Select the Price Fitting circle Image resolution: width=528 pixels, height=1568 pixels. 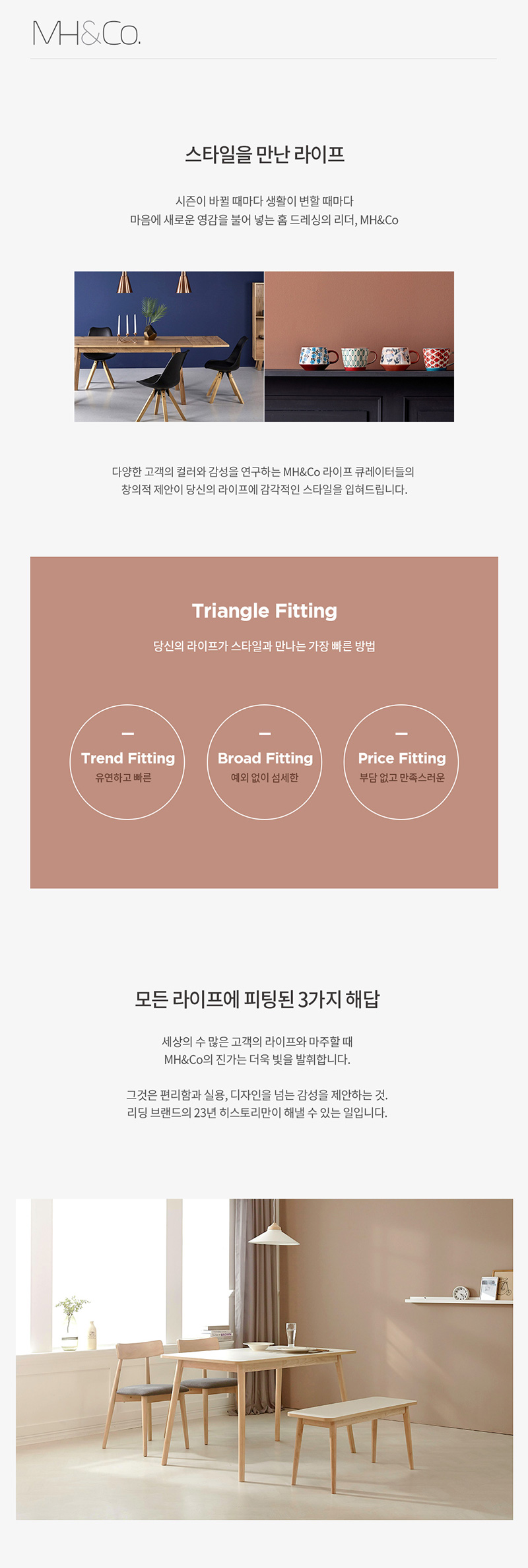(x=401, y=762)
